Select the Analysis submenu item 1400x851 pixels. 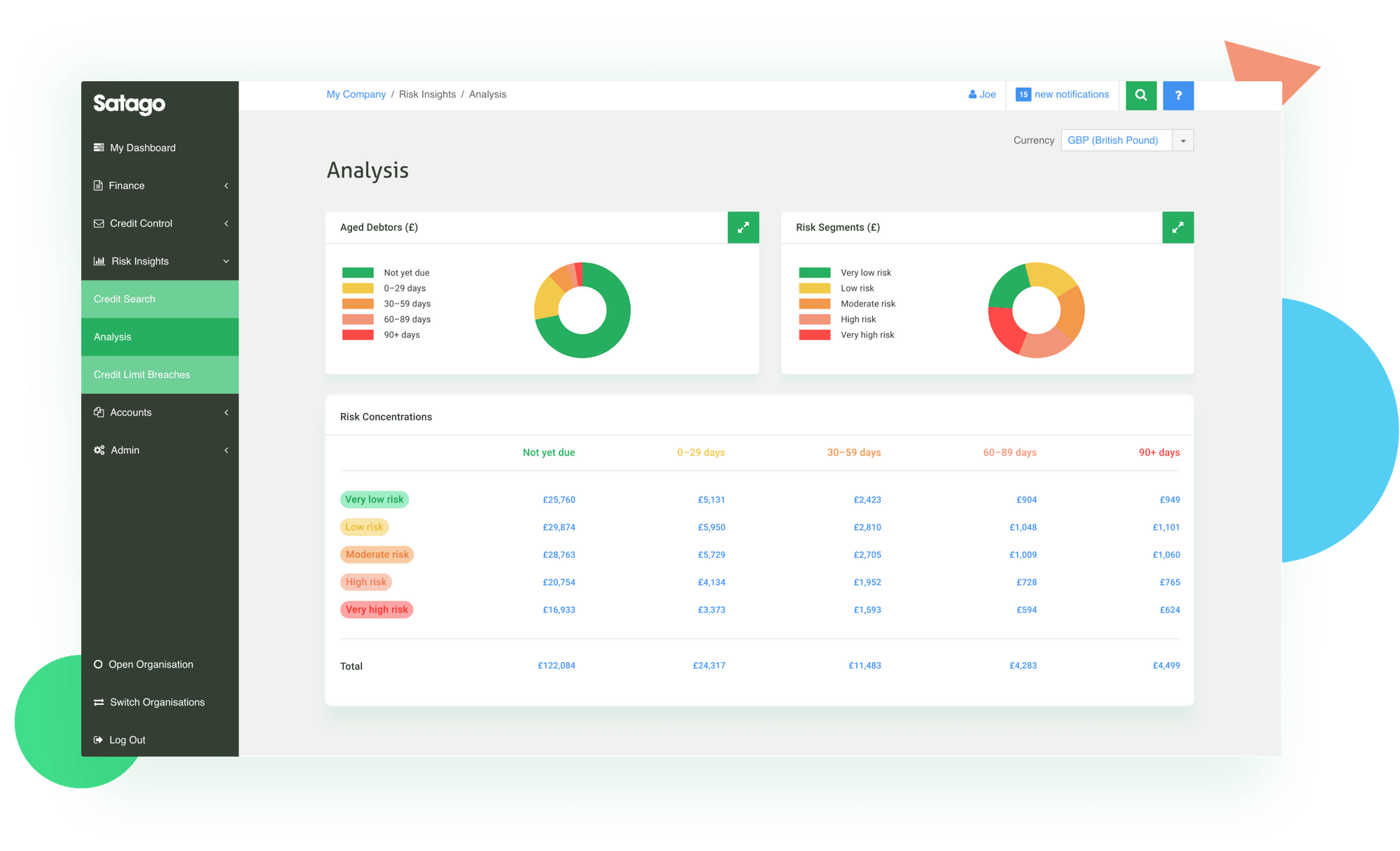coord(160,337)
